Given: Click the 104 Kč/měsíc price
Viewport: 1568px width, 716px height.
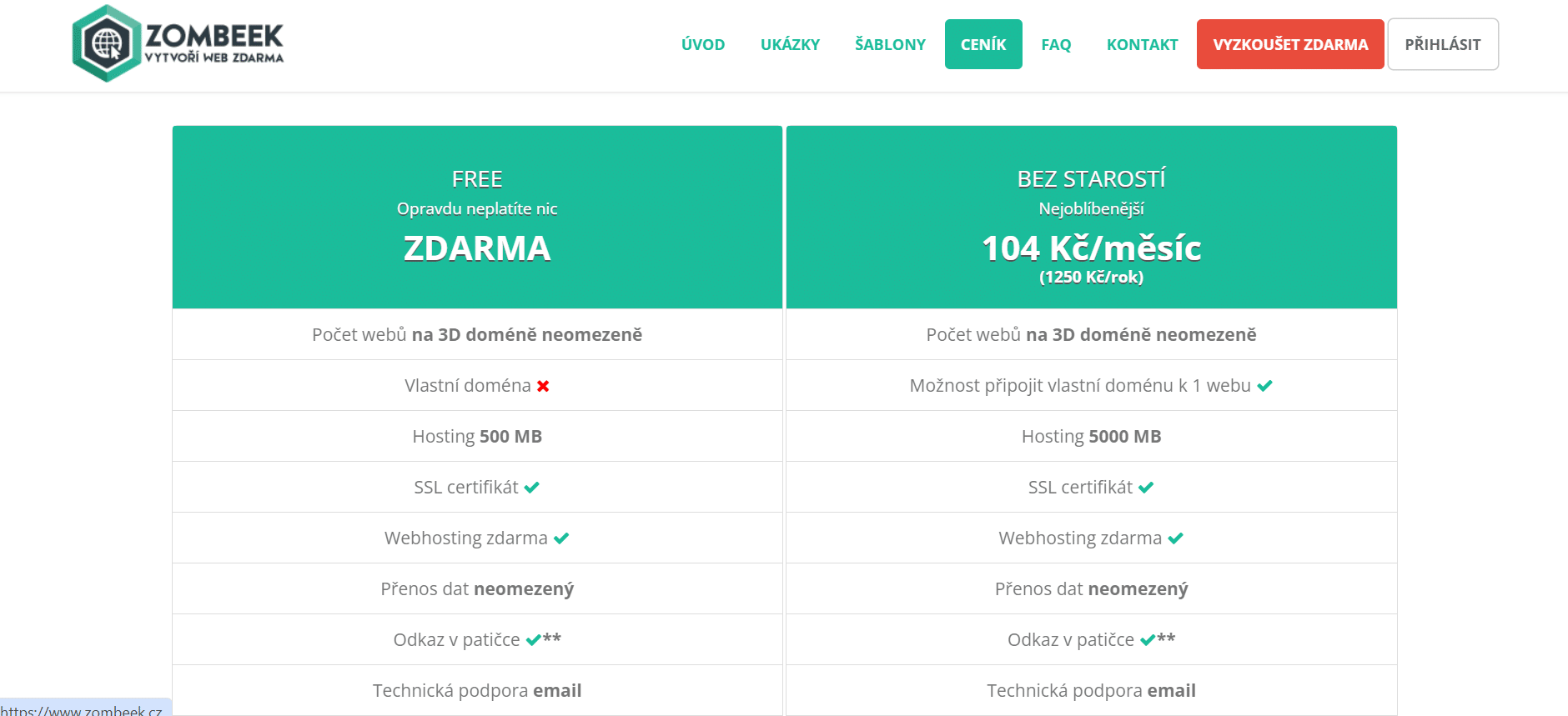Looking at the screenshot, I should coord(1092,248).
